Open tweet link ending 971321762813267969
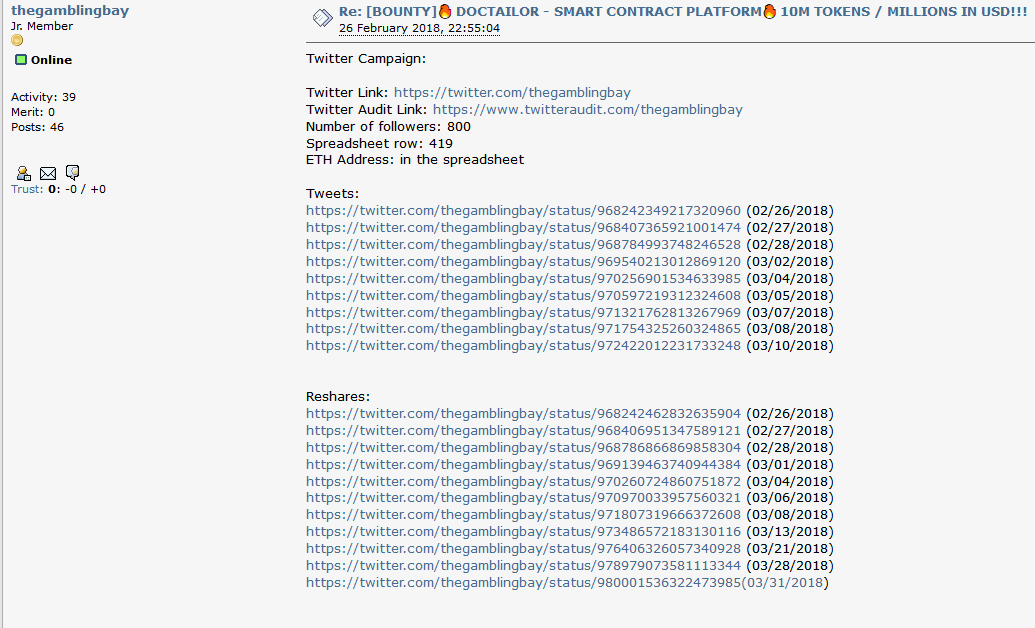This screenshot has height=628, width=1035. pyautogui.click(x=523, y=312)
